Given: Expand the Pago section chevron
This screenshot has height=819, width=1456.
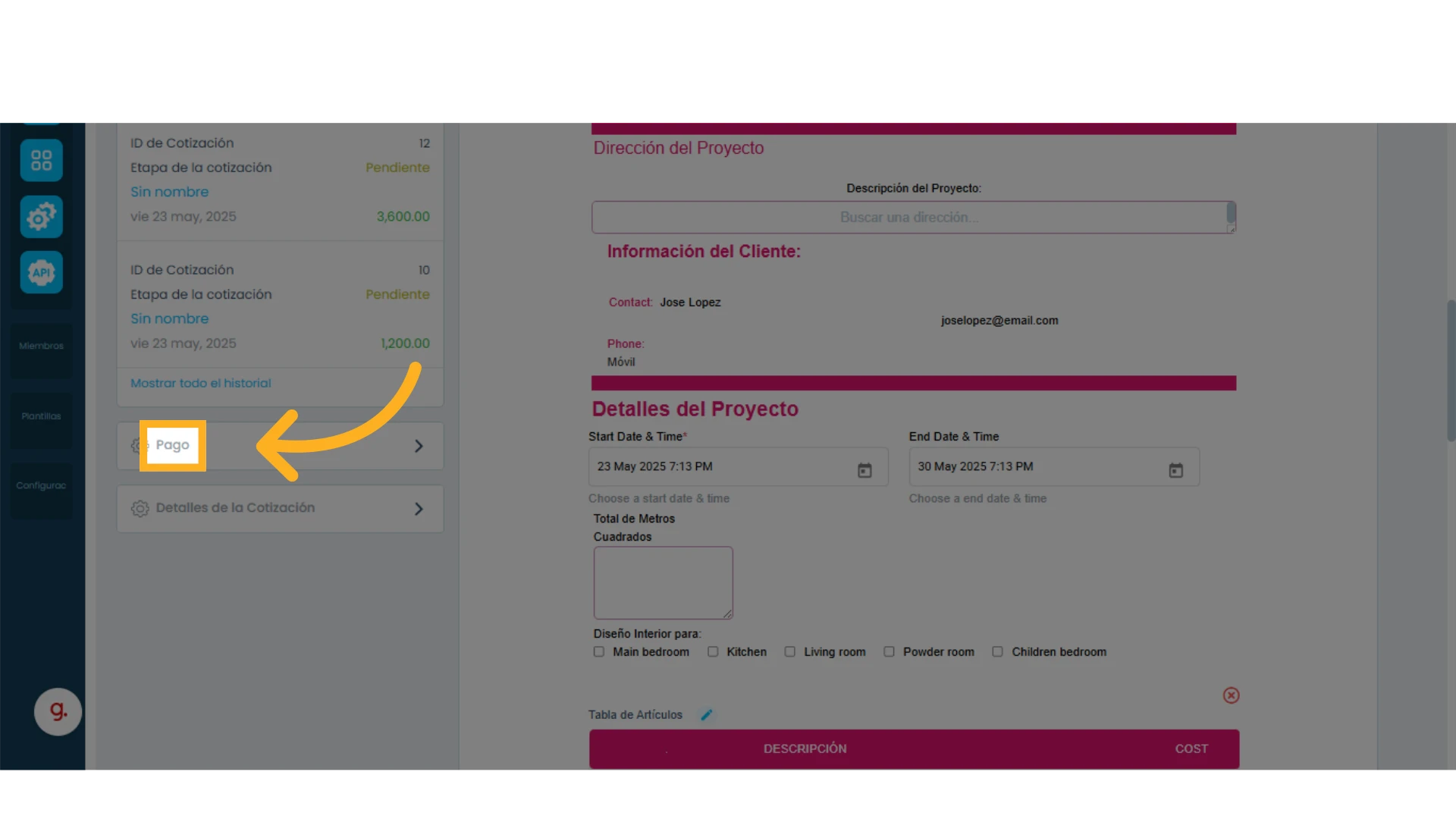Looking at the screenshot, I should pos(419,446).
